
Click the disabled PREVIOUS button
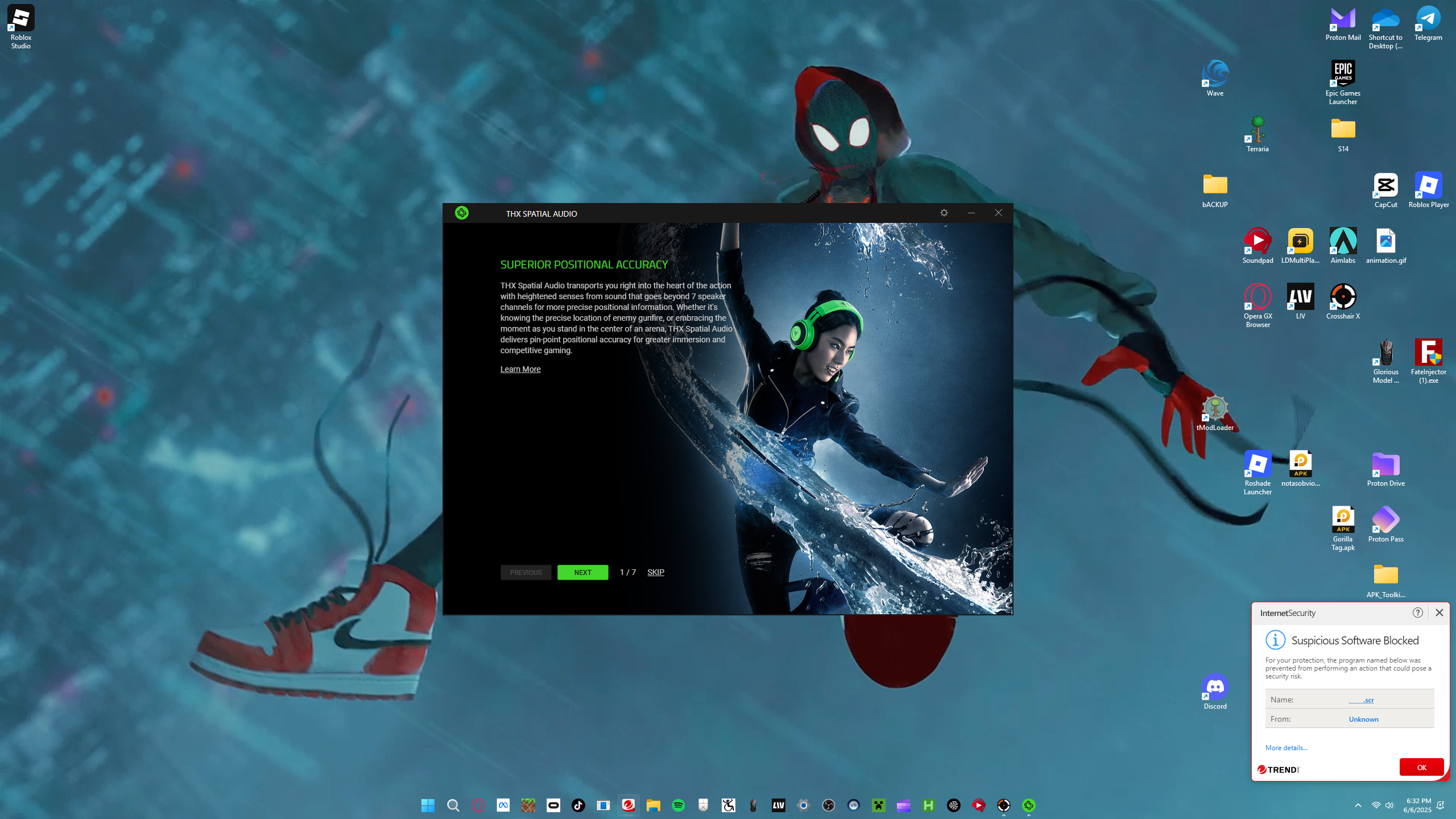526,572
